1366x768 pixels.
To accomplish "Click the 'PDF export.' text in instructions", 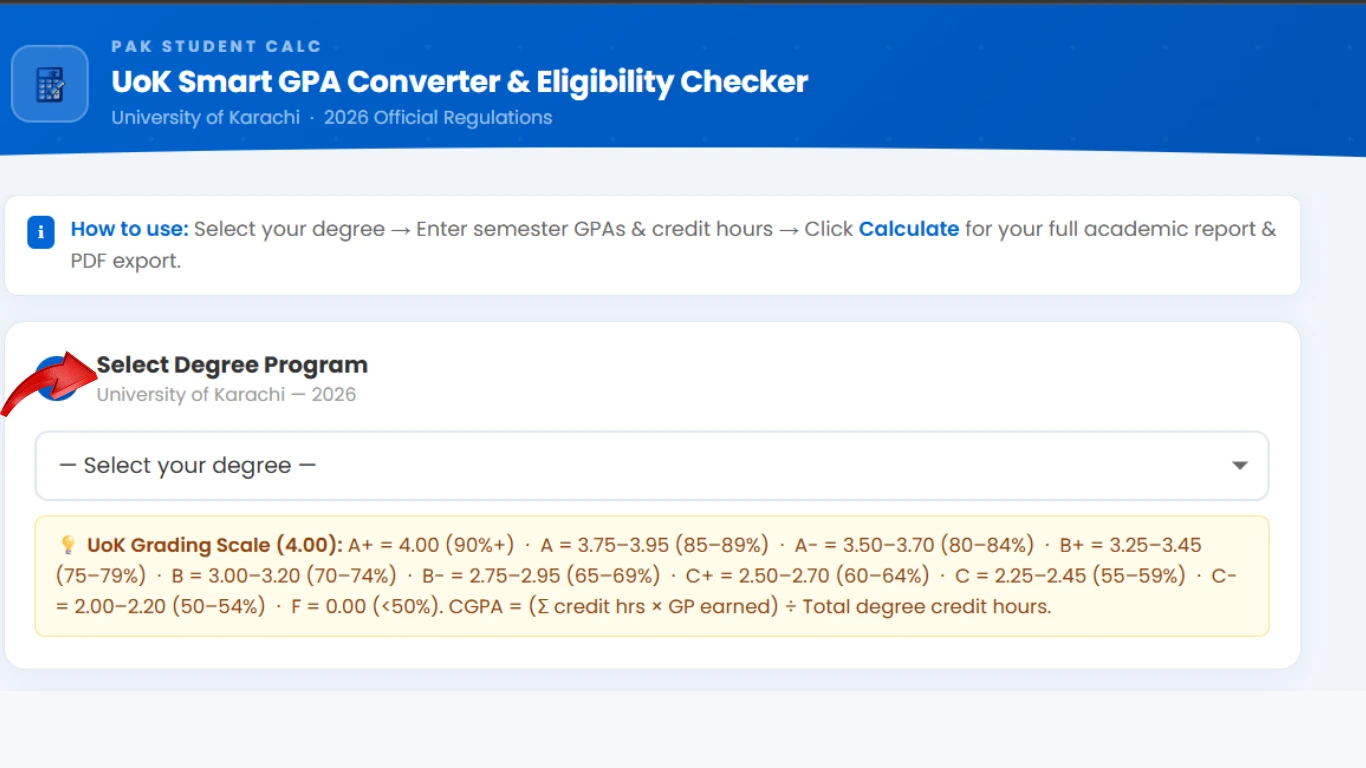I will pyautogui.click(x=125, y=263).
